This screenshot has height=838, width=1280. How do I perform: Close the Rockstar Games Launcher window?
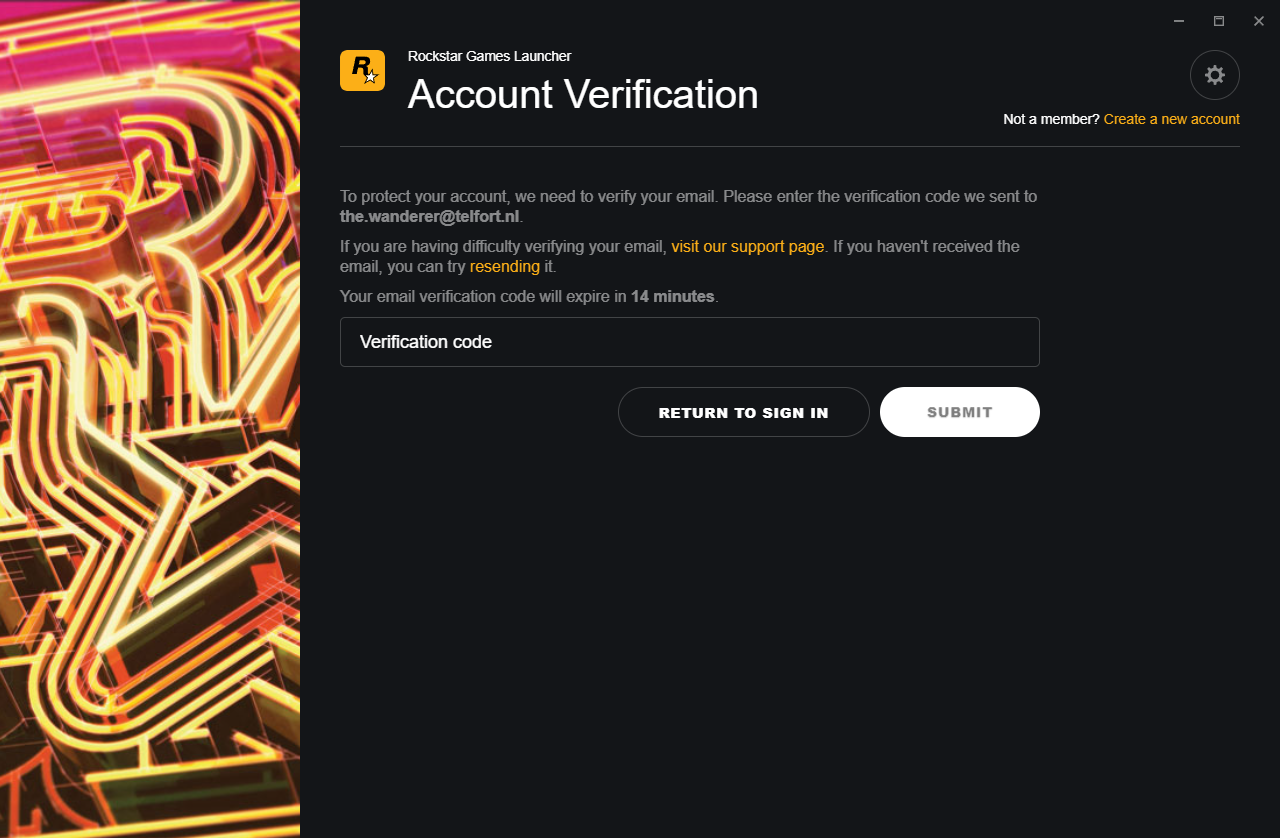click(1259, 21)
